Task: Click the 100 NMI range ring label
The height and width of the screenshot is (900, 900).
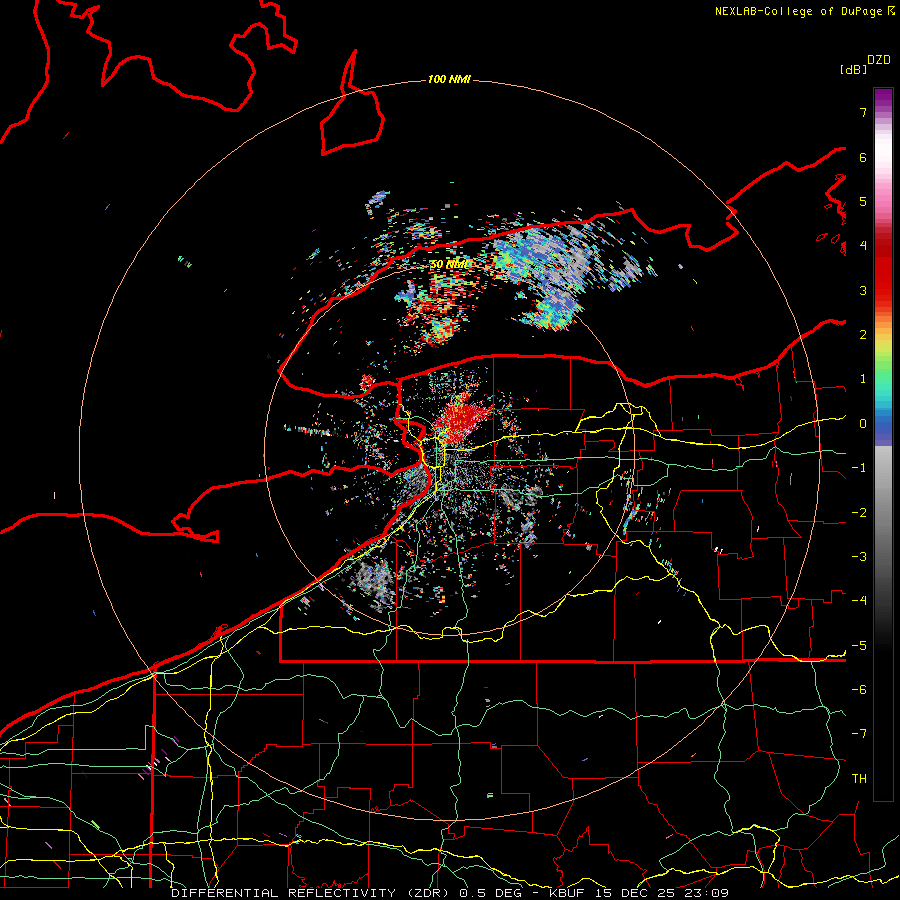Action: click(x=449, y=79)
